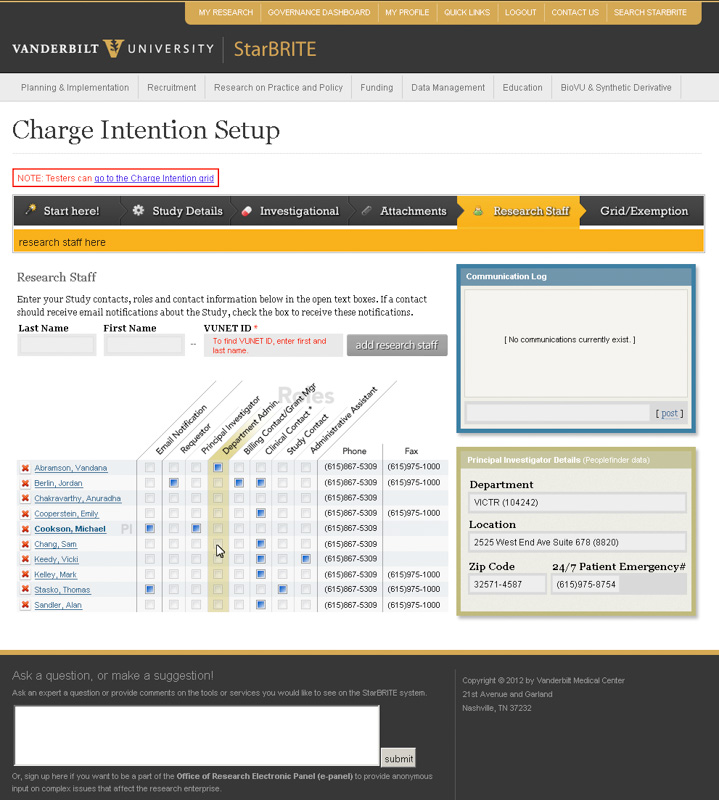Uncheck Requestor for Berlin, Jordan
The width and height of the screenshot is (719, 800).
173,483
